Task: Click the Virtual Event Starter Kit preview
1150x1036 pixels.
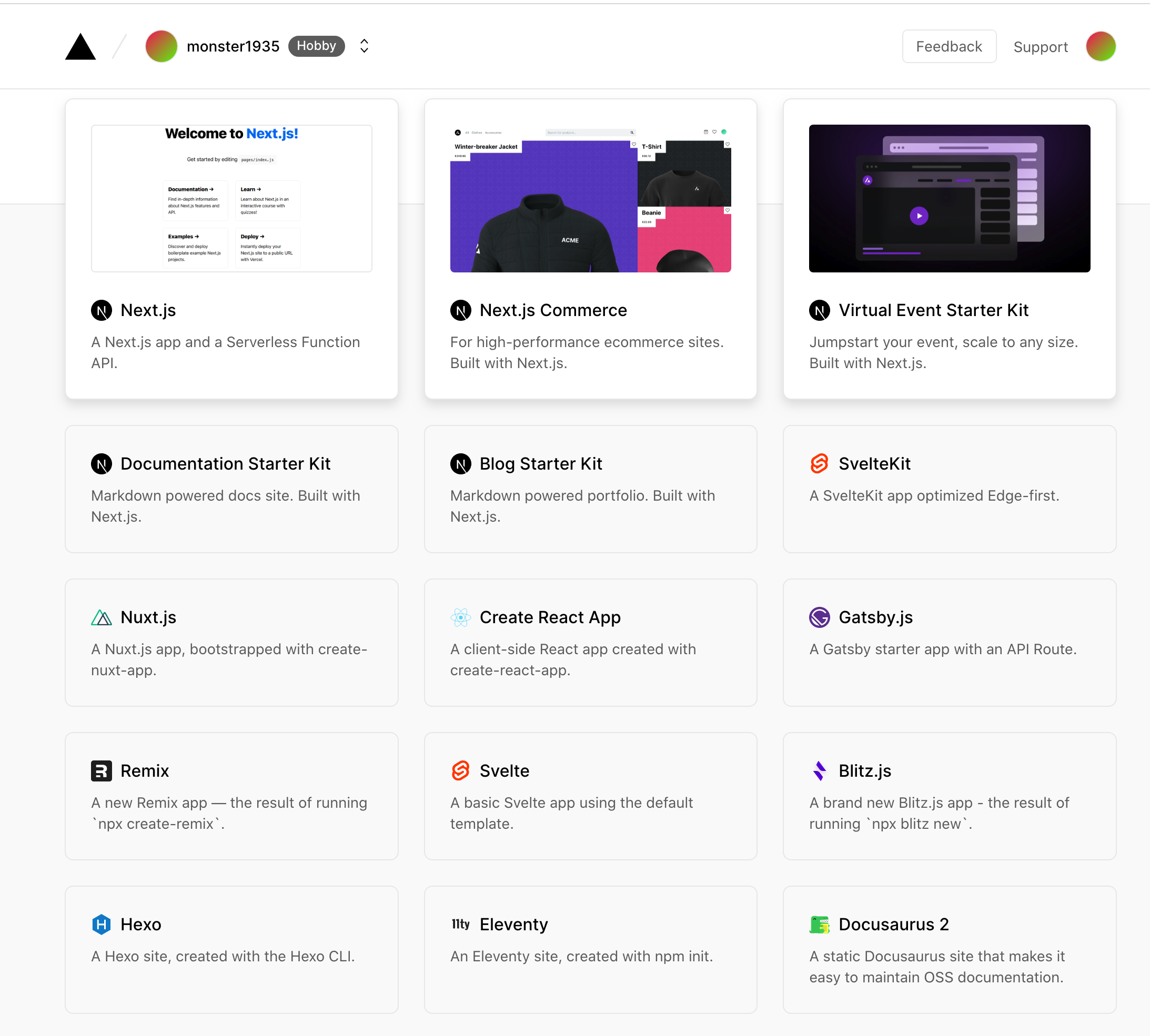Action: click(950, 198)
